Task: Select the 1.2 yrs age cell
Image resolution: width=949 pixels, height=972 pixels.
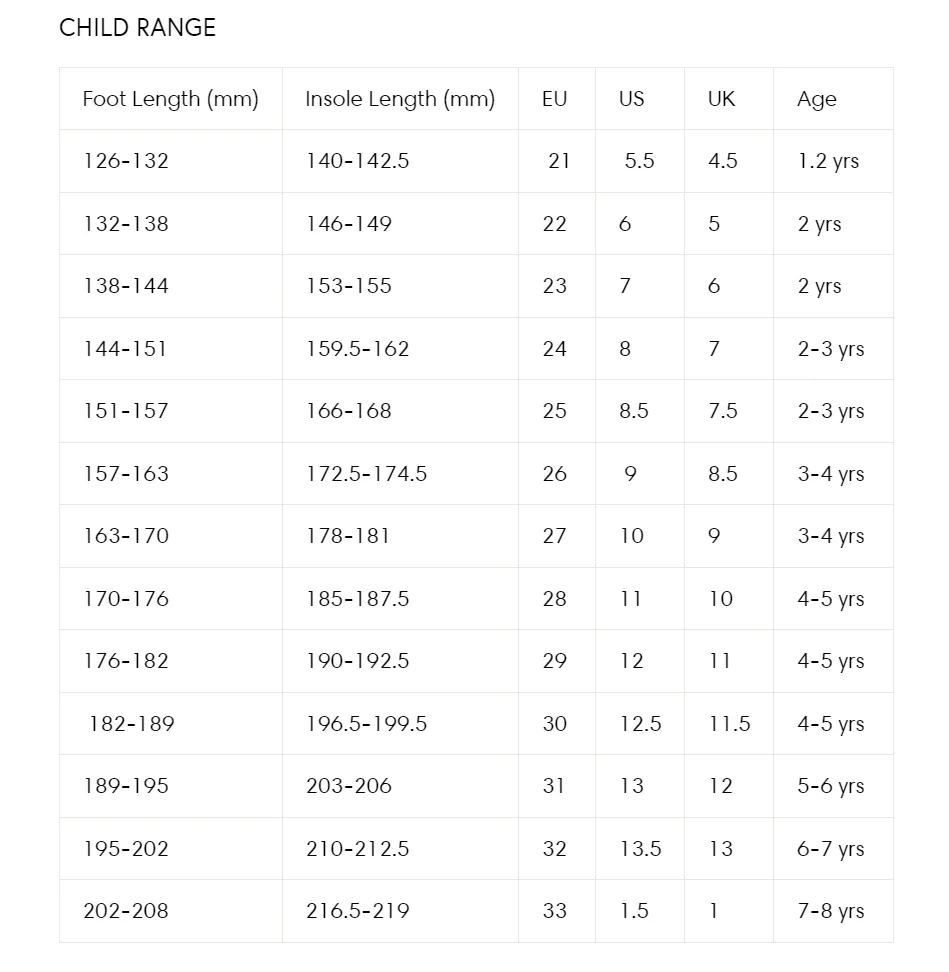Action: (833, 161)
